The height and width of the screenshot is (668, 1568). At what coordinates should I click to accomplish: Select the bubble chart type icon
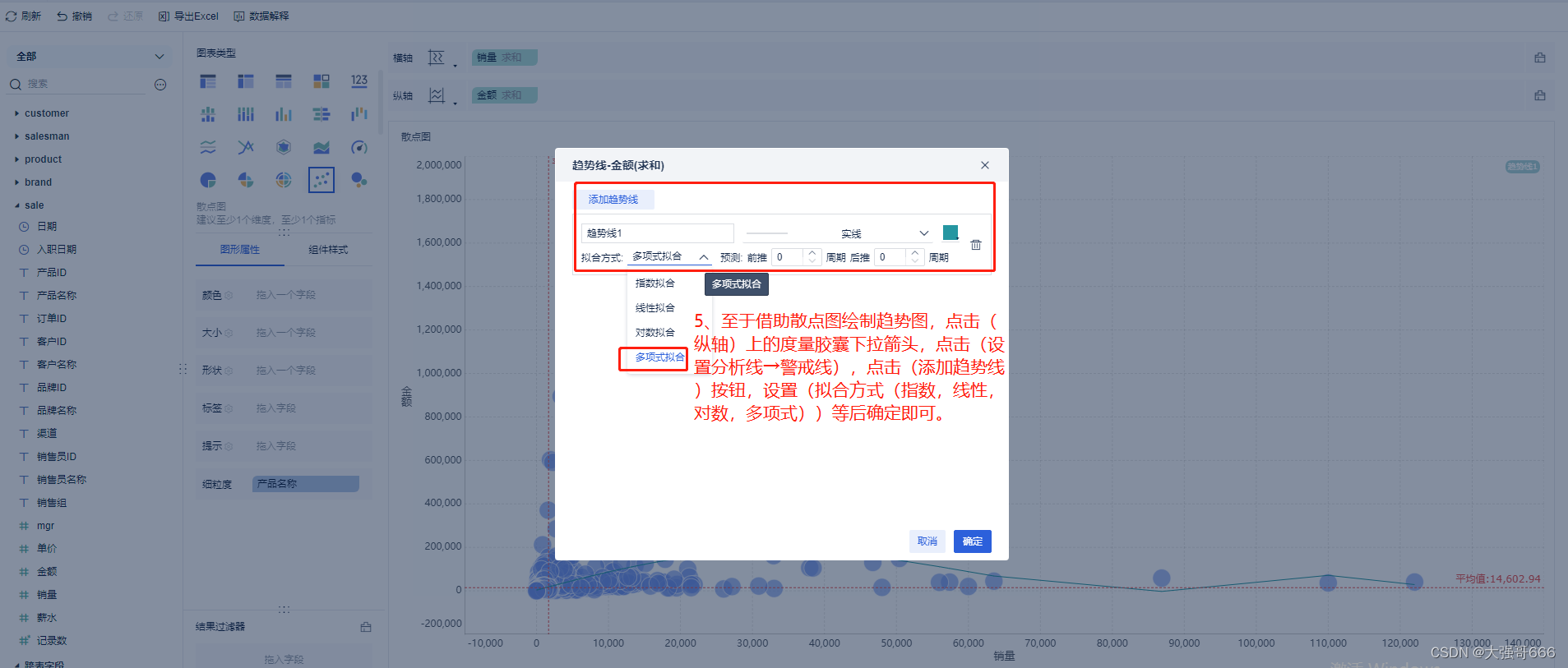click(359, 180)
